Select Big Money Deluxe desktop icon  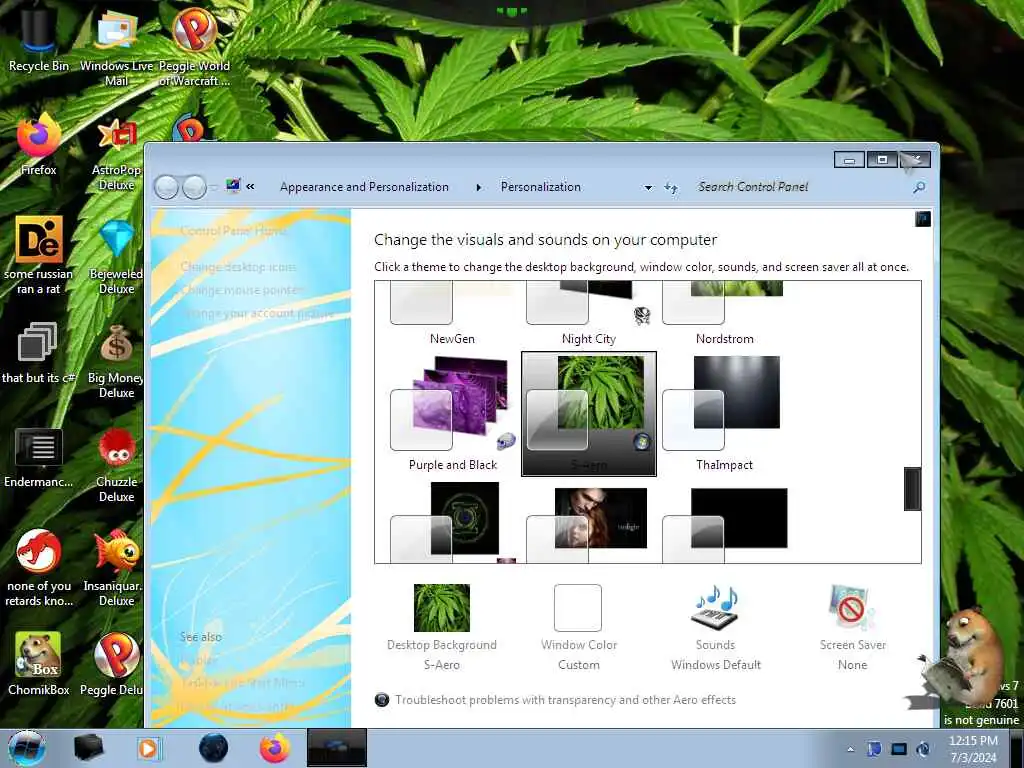[x=116, y=360]
